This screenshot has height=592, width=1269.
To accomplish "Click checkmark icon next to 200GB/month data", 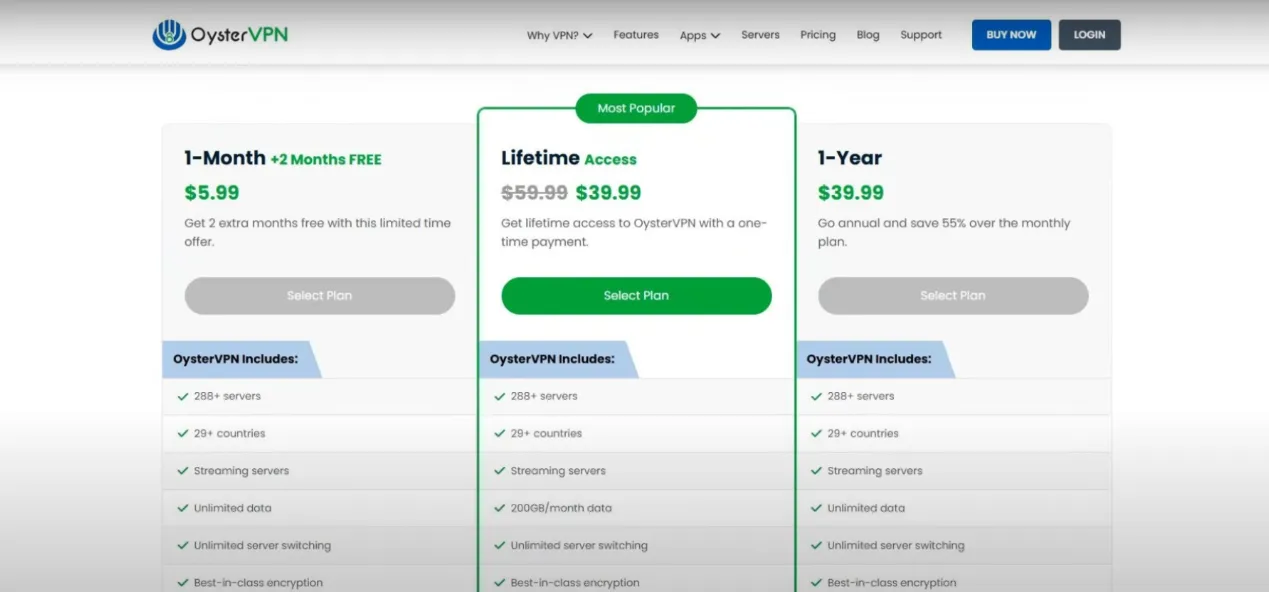I will coord(500,508).
